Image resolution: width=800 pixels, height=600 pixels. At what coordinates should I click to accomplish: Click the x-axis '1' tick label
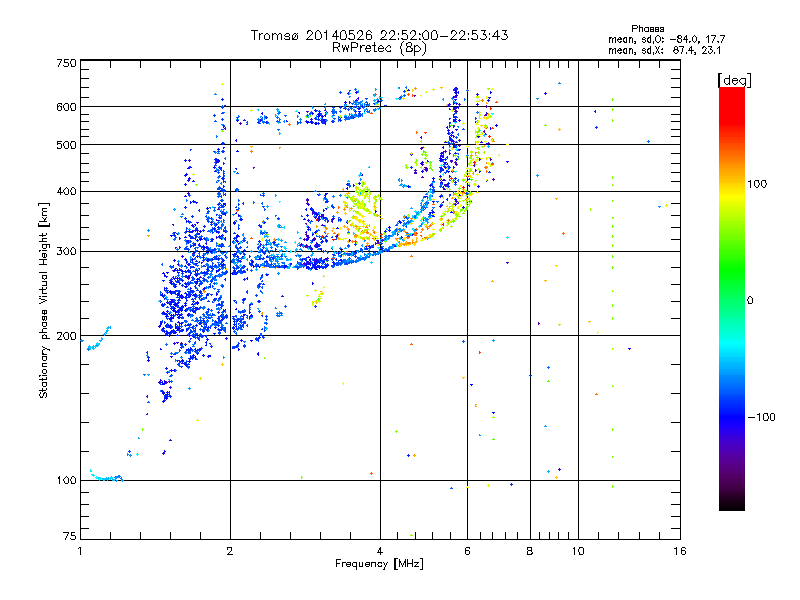pos(80,551)
